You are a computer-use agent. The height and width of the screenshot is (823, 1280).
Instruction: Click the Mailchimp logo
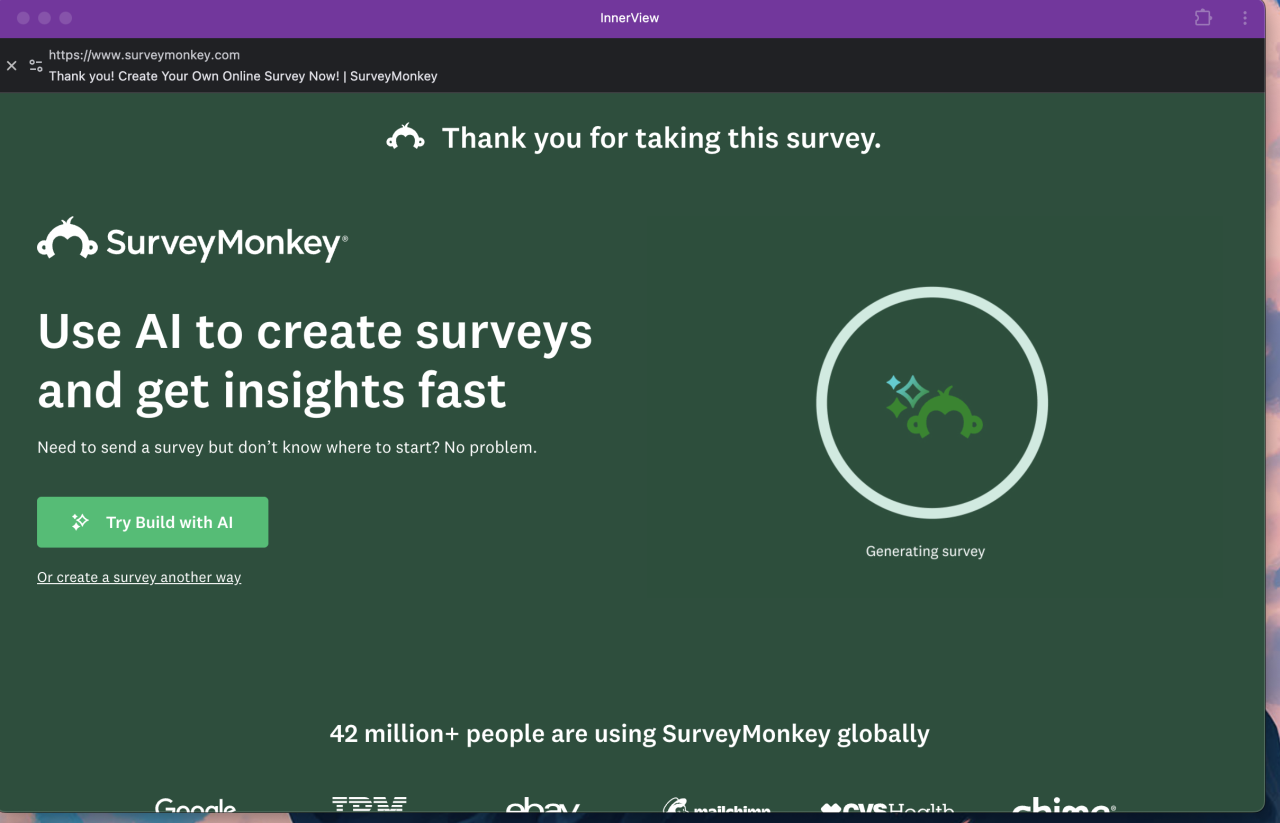click(x=716, y=806)
